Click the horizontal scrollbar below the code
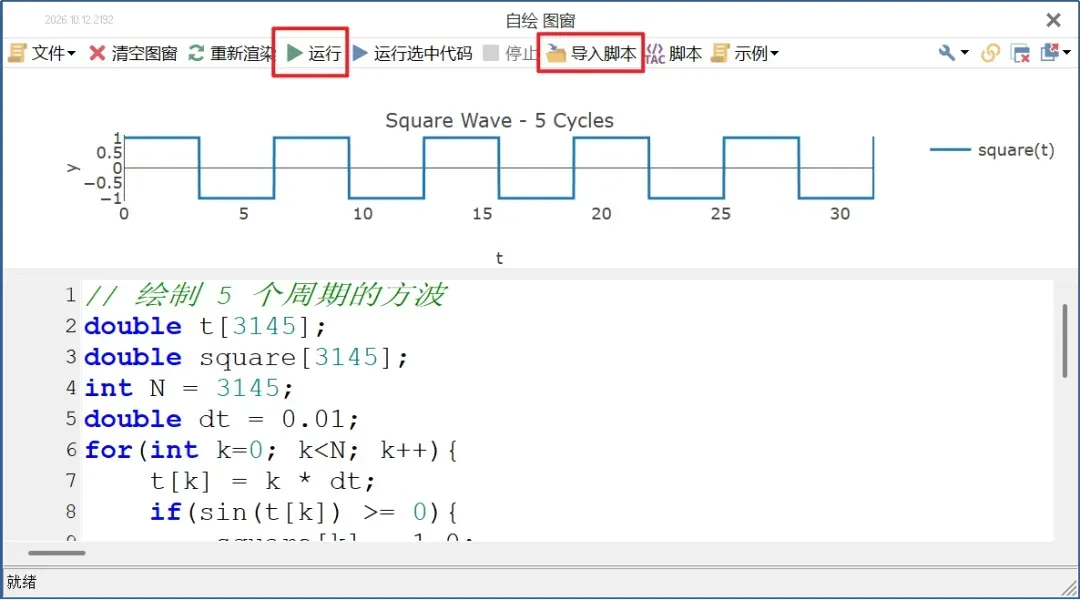The image size is (1080, 600). pos(56,552)
